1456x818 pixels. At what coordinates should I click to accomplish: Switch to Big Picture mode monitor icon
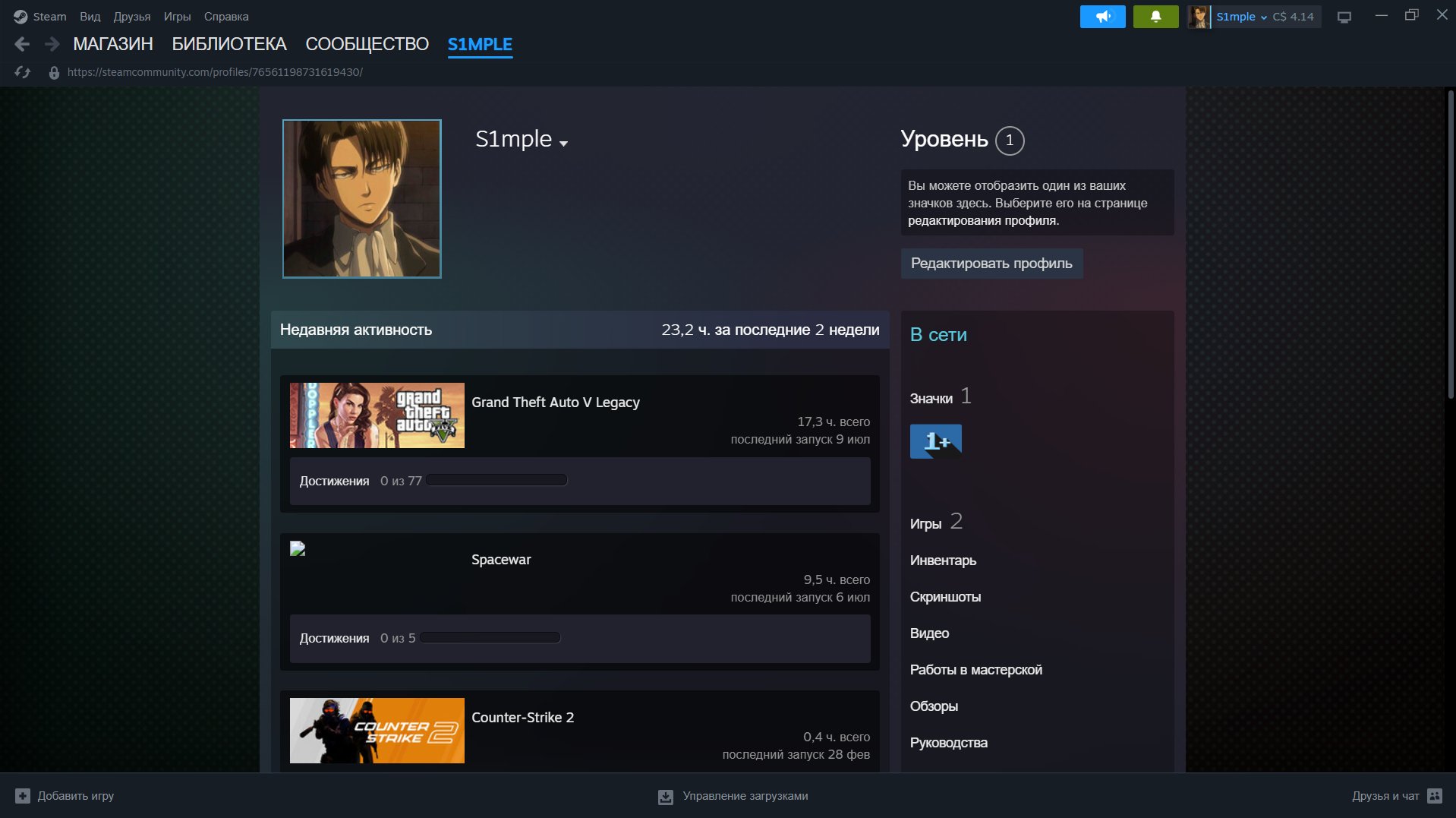pyautogui.click(x=1344, y=17)
